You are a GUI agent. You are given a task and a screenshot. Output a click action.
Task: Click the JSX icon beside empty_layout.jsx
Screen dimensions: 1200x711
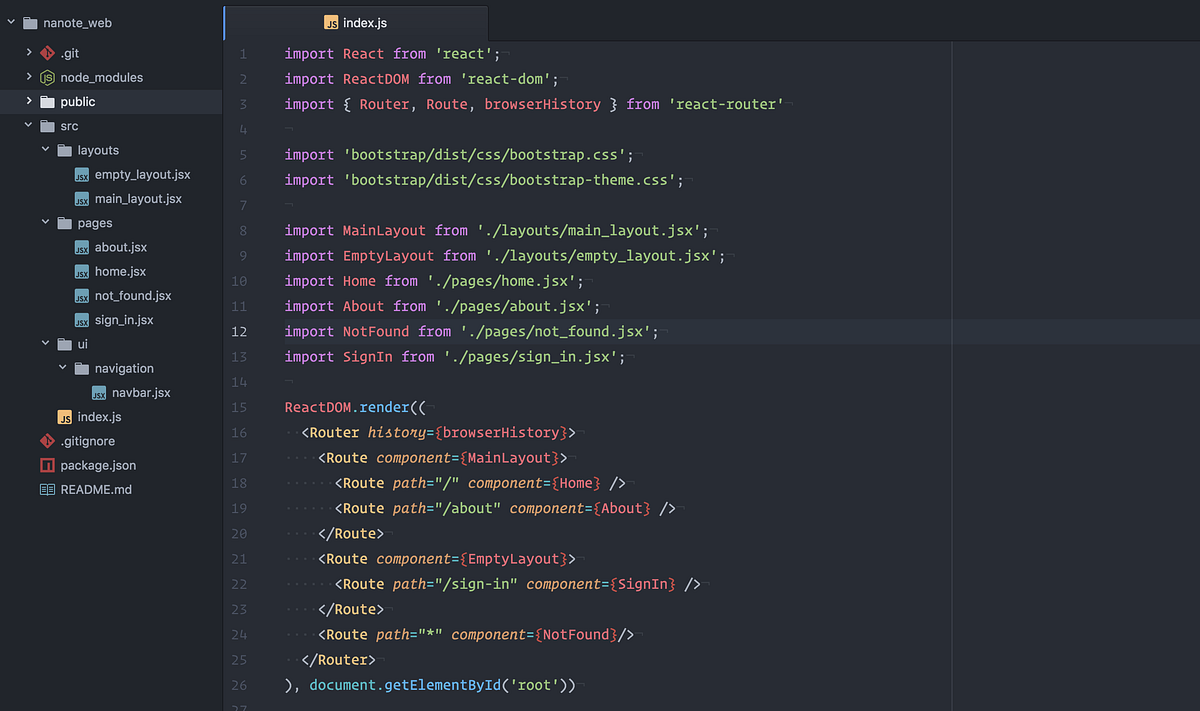coord(81,174)
